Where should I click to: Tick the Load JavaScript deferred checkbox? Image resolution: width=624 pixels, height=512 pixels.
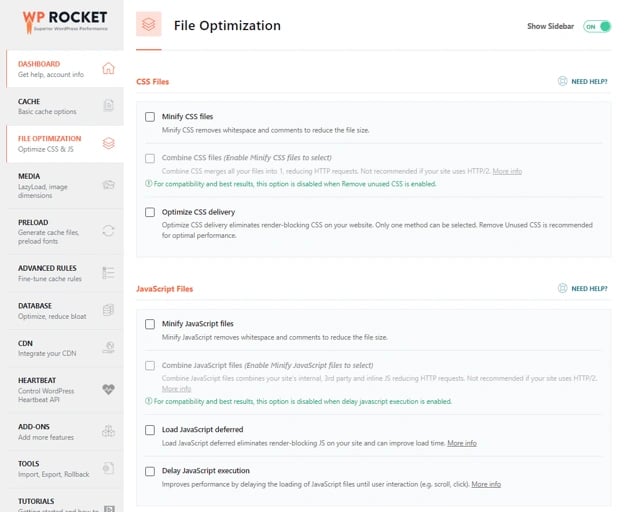[150, 430]
